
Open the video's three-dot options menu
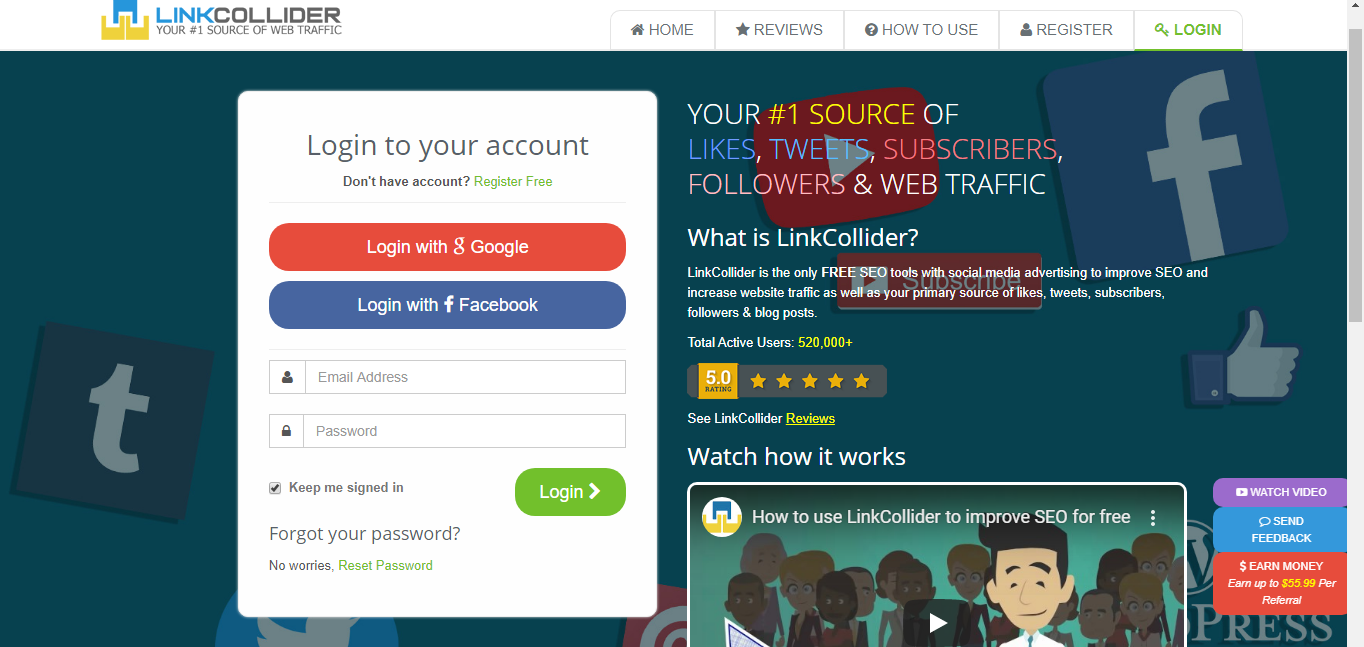pyautogui.click(x=1152, y=518)
